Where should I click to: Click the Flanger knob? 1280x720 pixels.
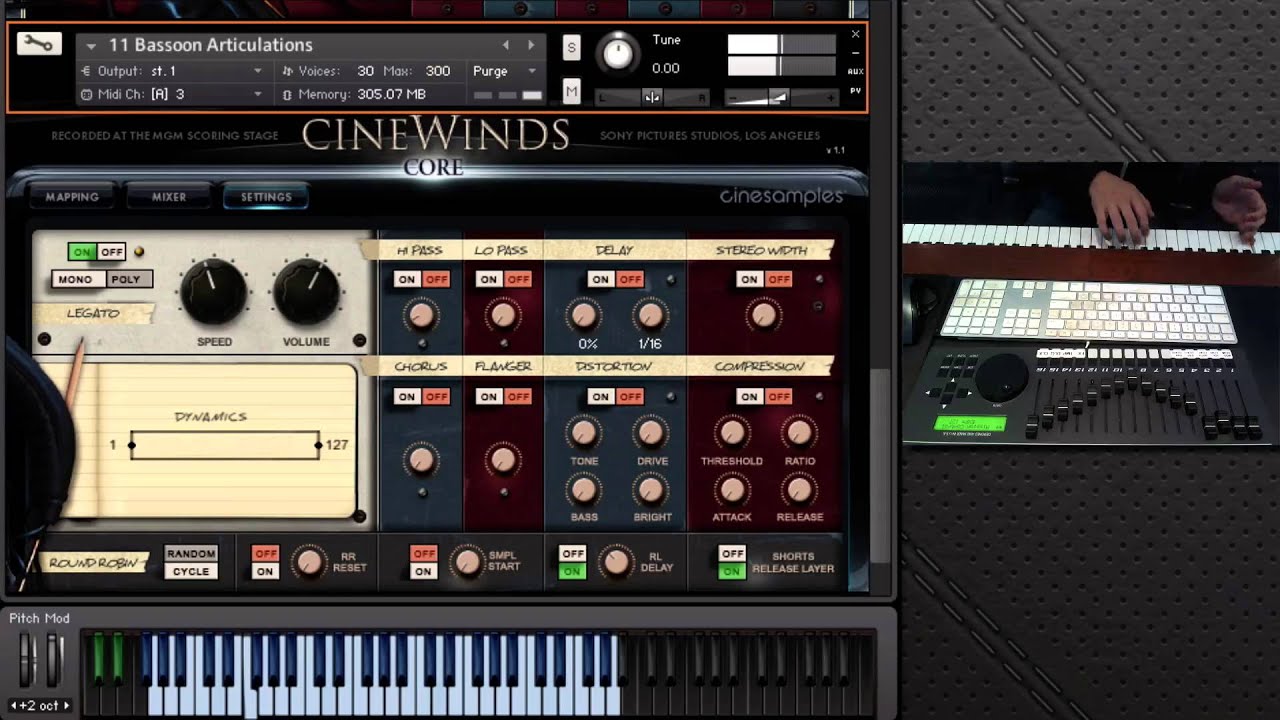[x=503, y=460]
